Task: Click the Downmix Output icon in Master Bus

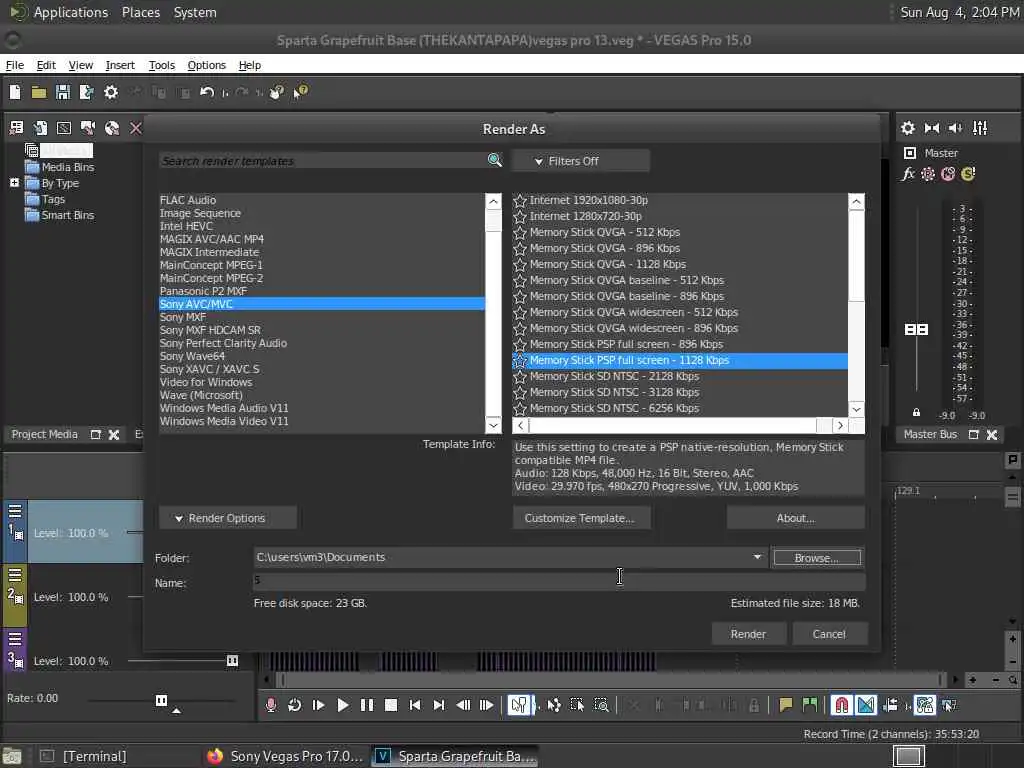Action: (x=932, y=128)
